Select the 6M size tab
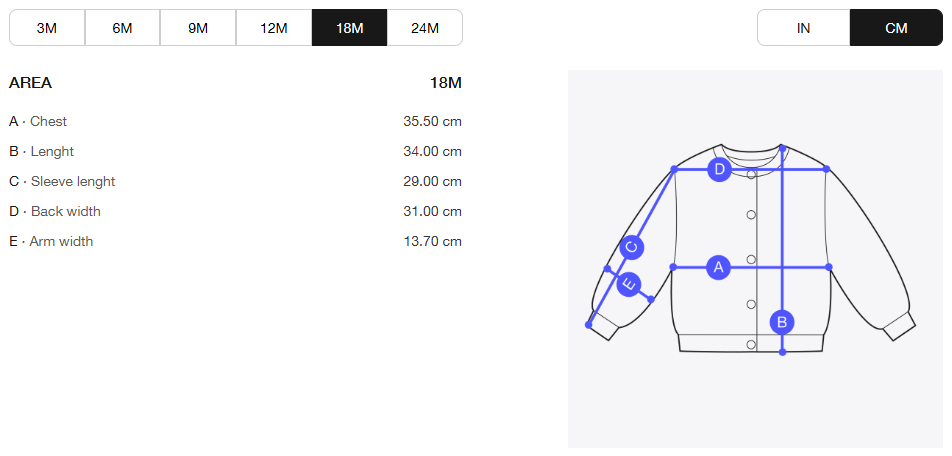Image resolution: width=952 pixels, height=456 pixels. [122, 28]
